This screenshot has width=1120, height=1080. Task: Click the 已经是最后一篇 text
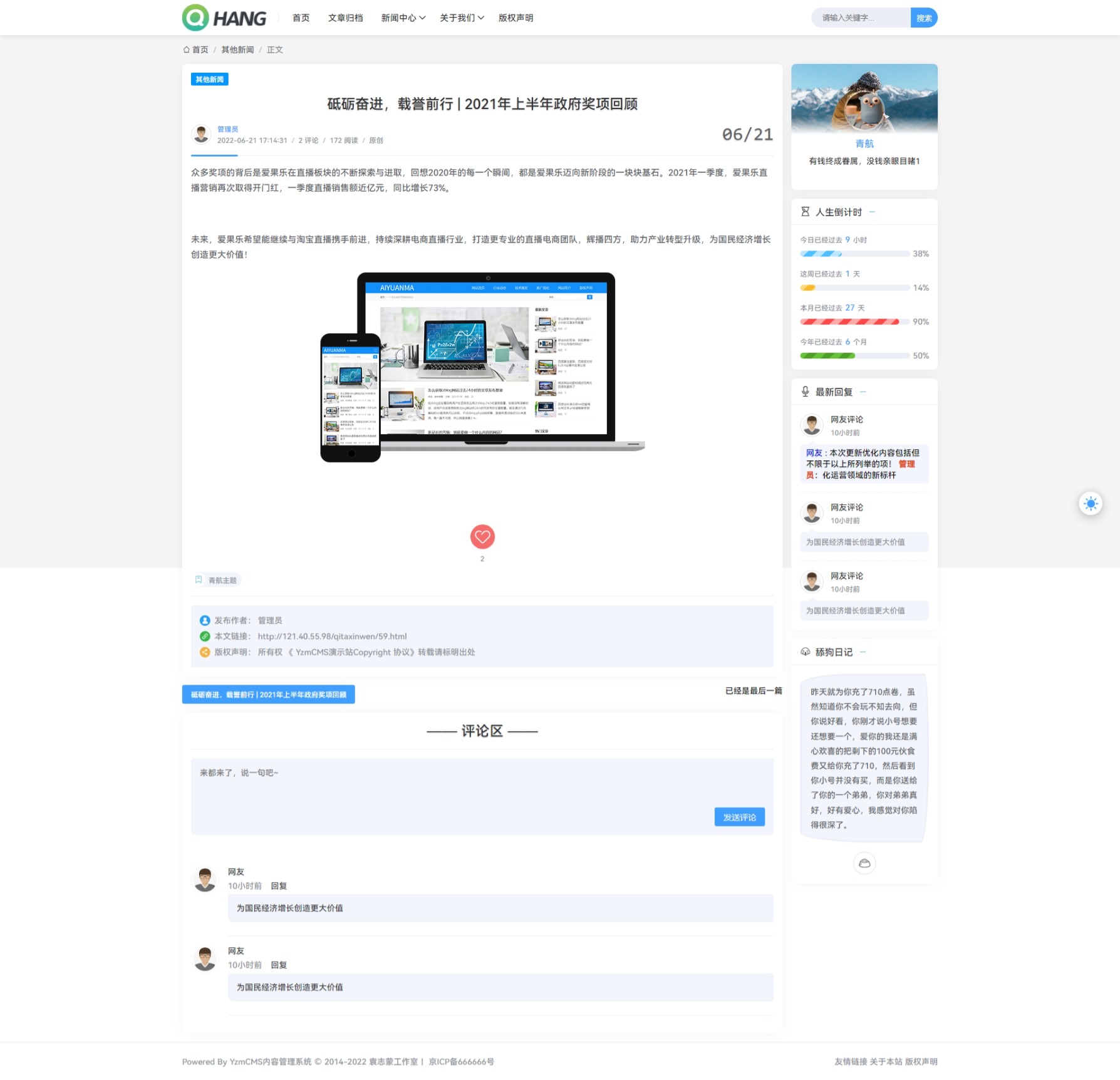point(754,690)
